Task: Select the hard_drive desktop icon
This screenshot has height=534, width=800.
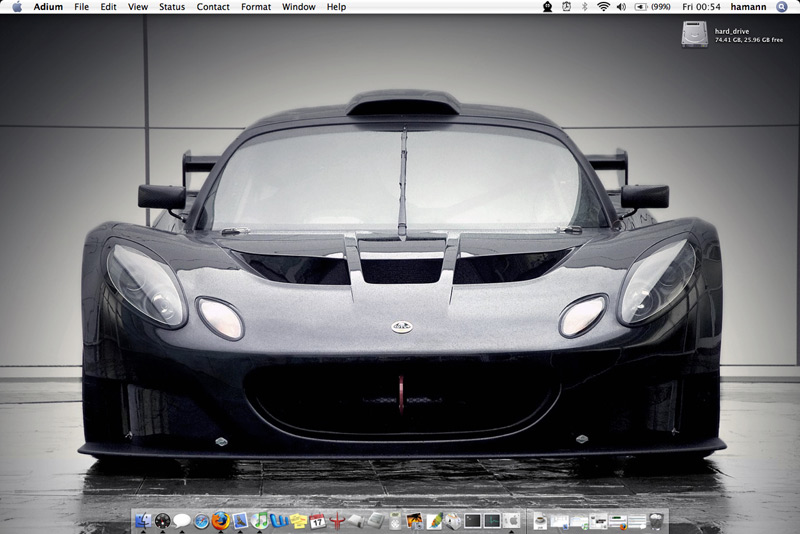Action: click(695, 34)
